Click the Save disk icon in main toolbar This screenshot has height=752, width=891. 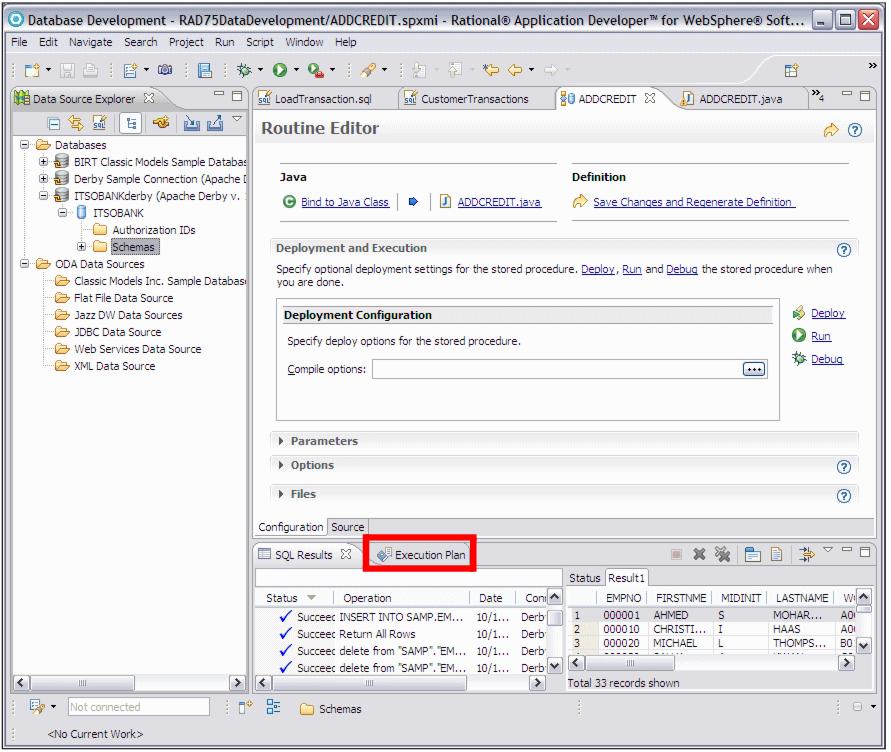[69, 70]
